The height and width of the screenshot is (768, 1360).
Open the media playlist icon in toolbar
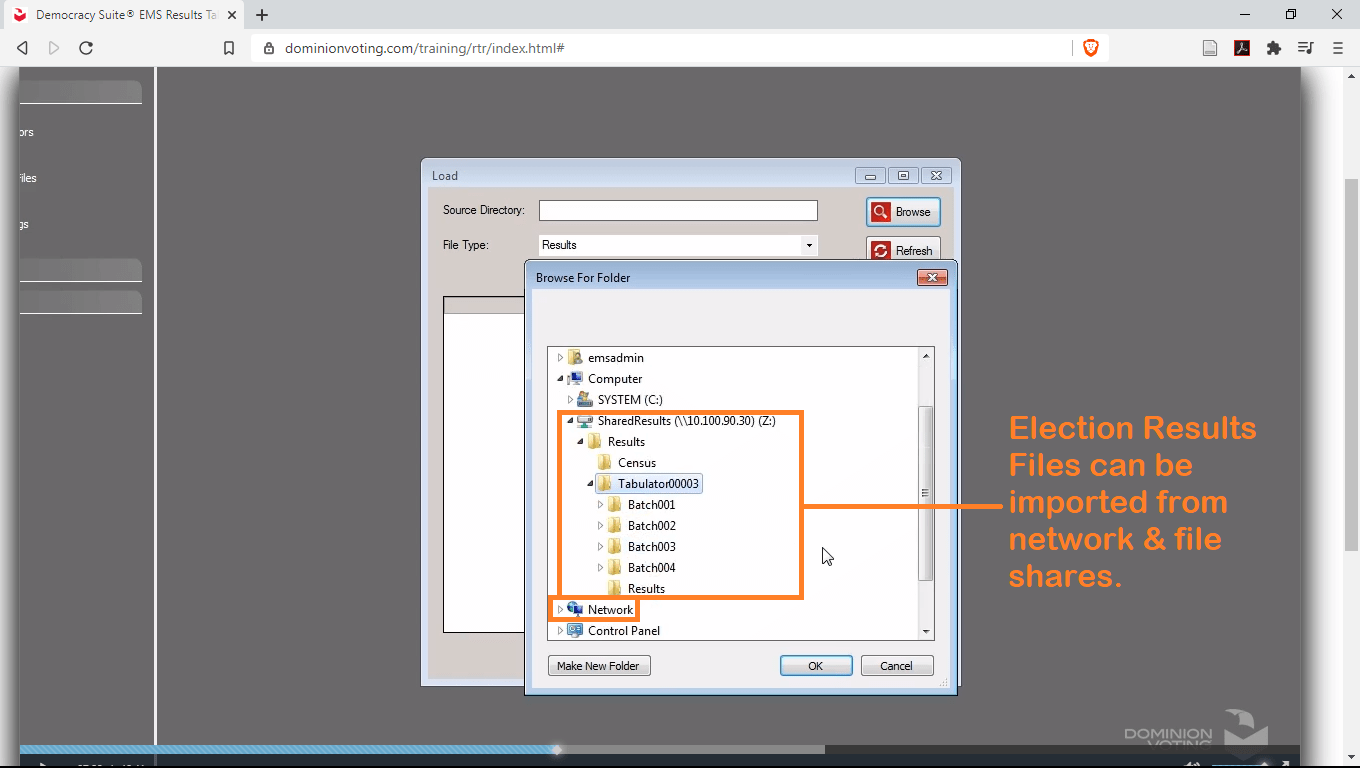tap(1305, 48)
